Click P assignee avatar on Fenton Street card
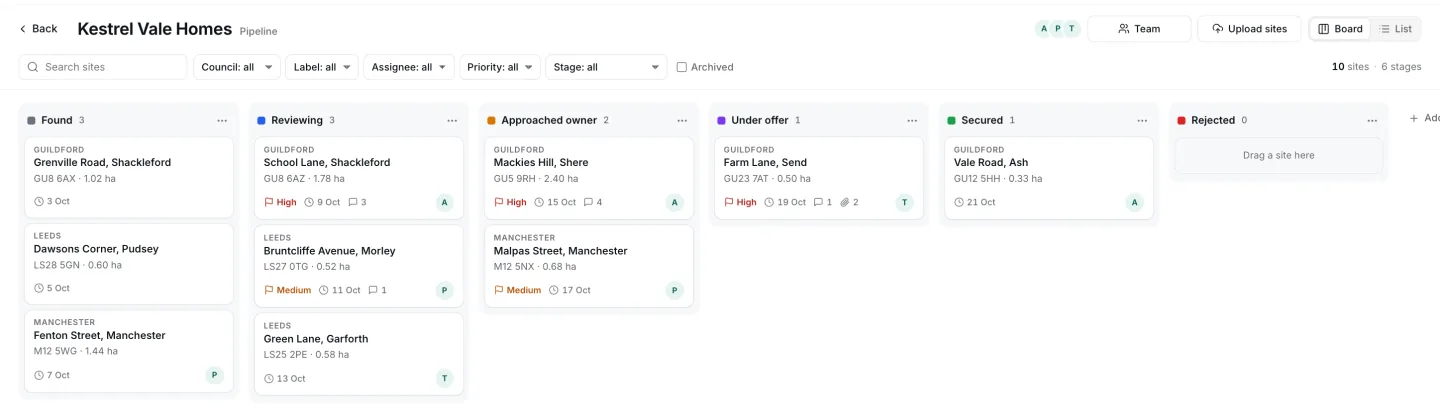This screenshot has height=414, width=1440. [214, 375]
